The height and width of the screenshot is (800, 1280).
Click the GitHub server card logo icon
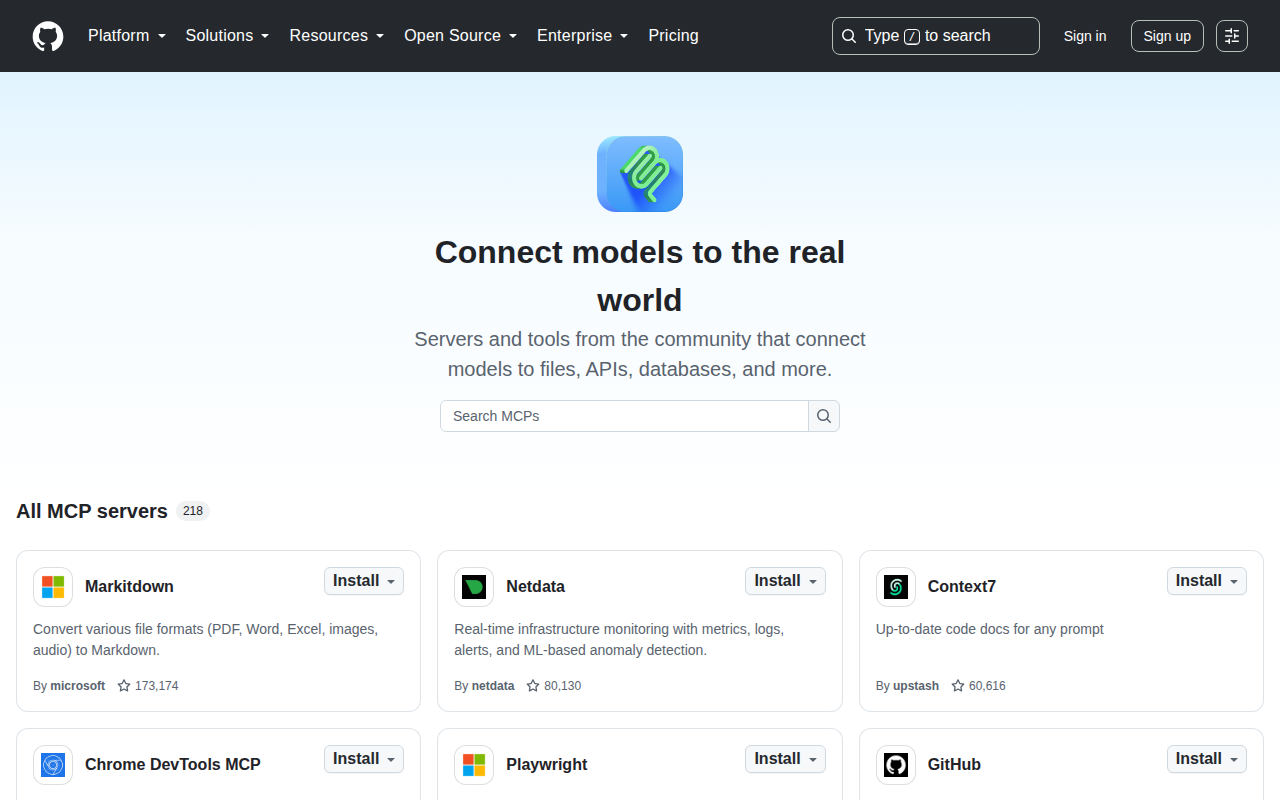896,765
